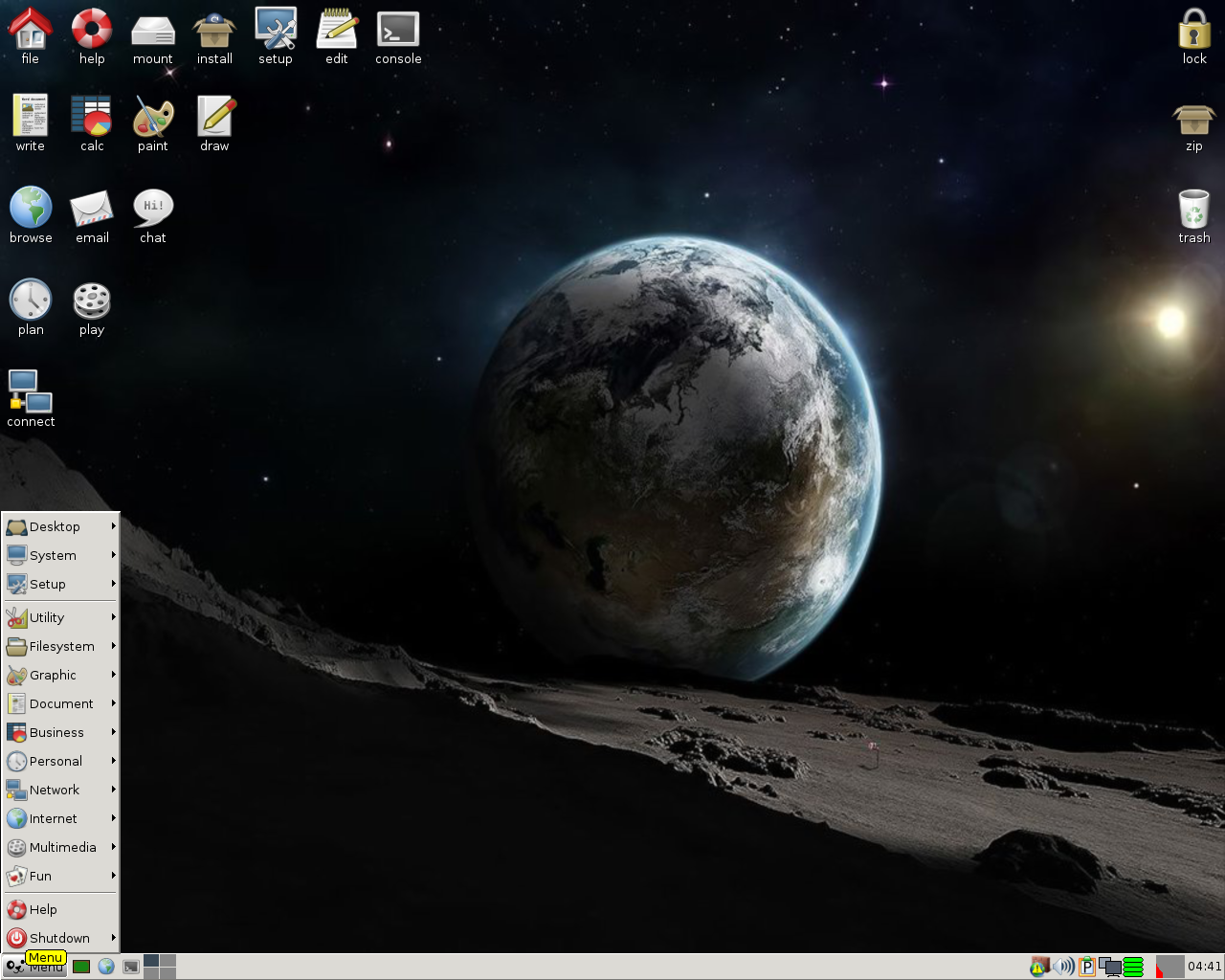Open the Document menu category
Viewport: 1225px width, 980px height.
tap(60, 703)
